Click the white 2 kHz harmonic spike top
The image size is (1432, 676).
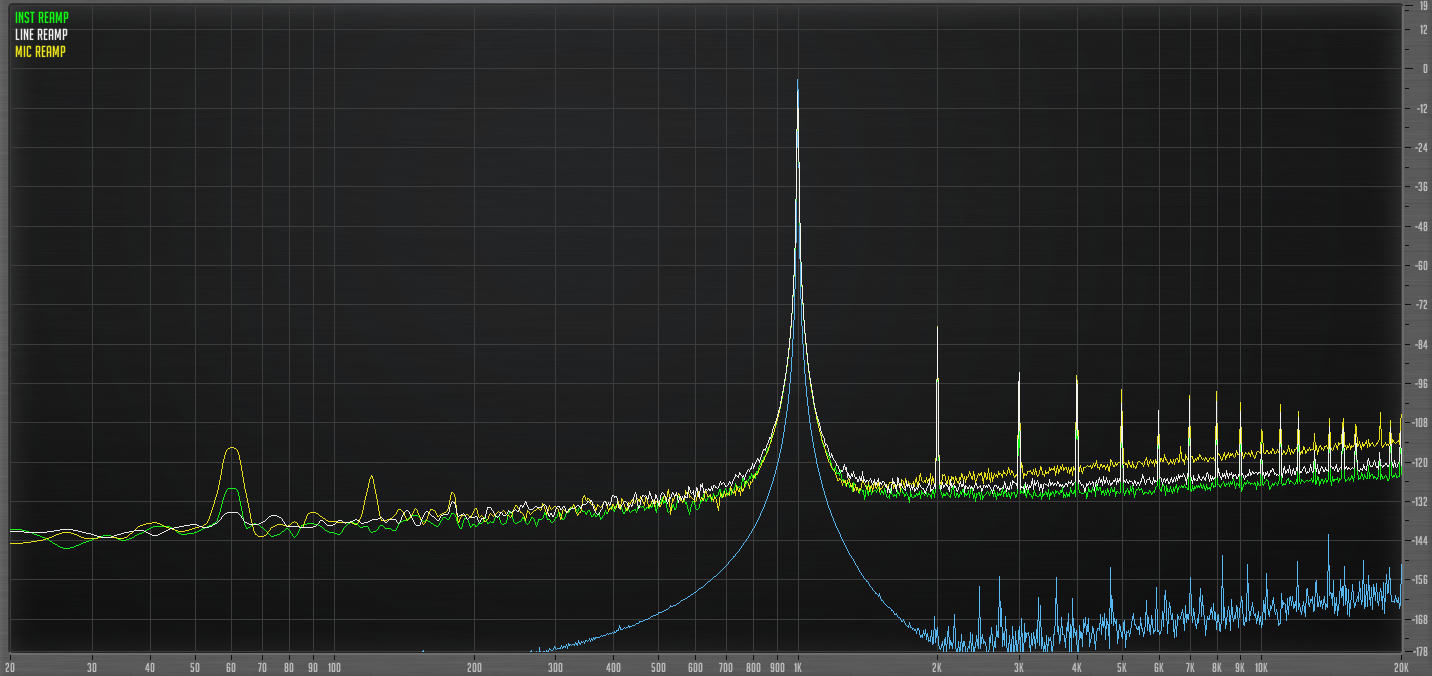(x=937, y=327)
